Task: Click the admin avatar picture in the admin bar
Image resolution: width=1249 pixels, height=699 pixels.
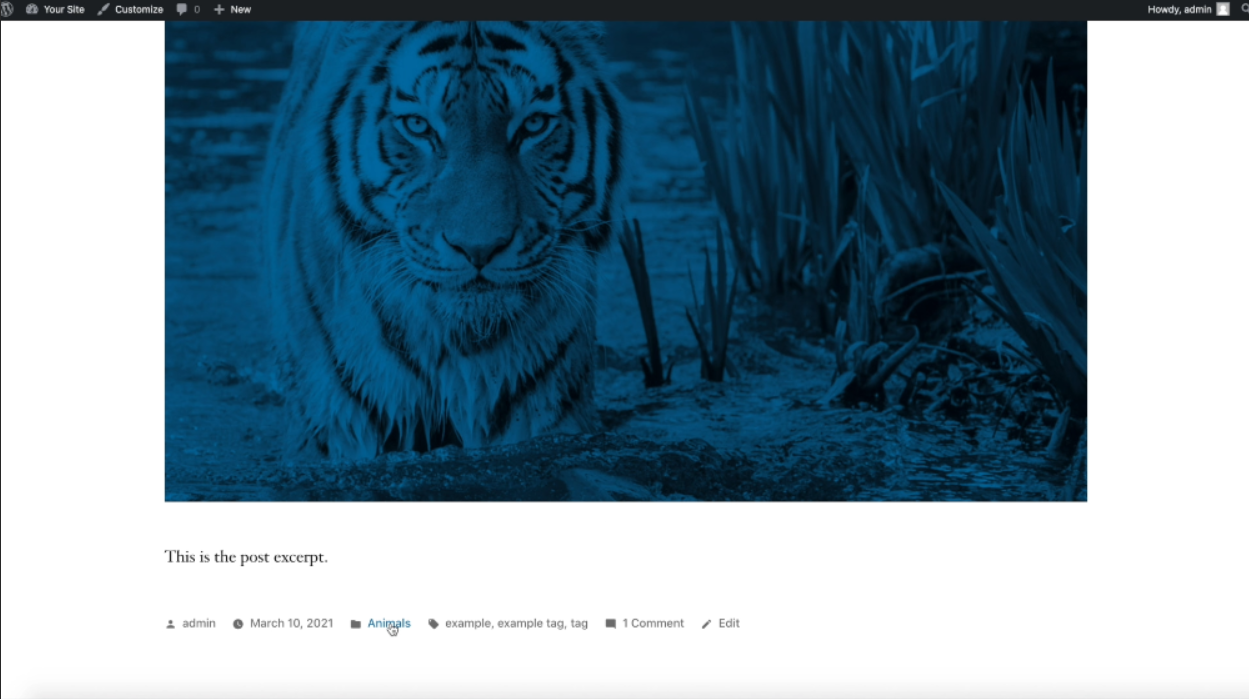Action: tap(1222, 9)
